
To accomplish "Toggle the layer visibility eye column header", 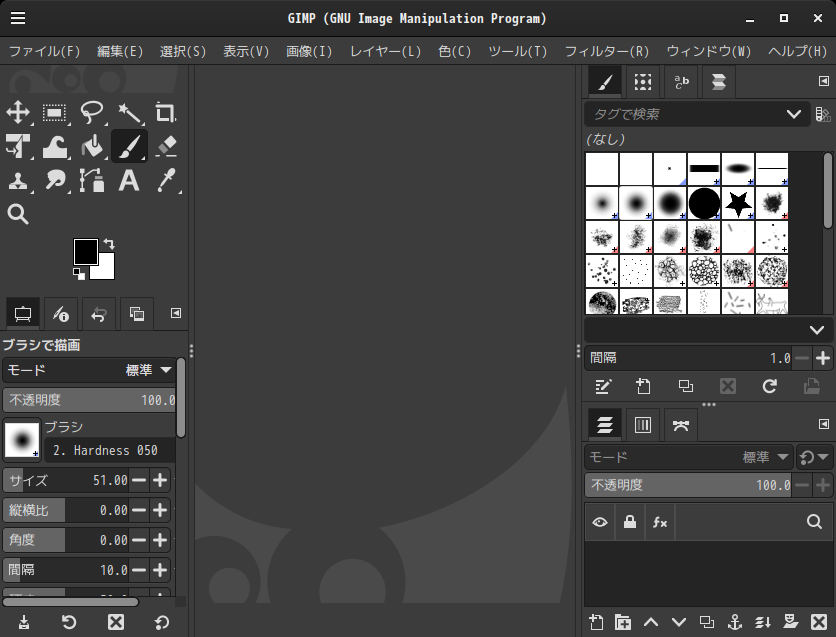I will 599,522.
